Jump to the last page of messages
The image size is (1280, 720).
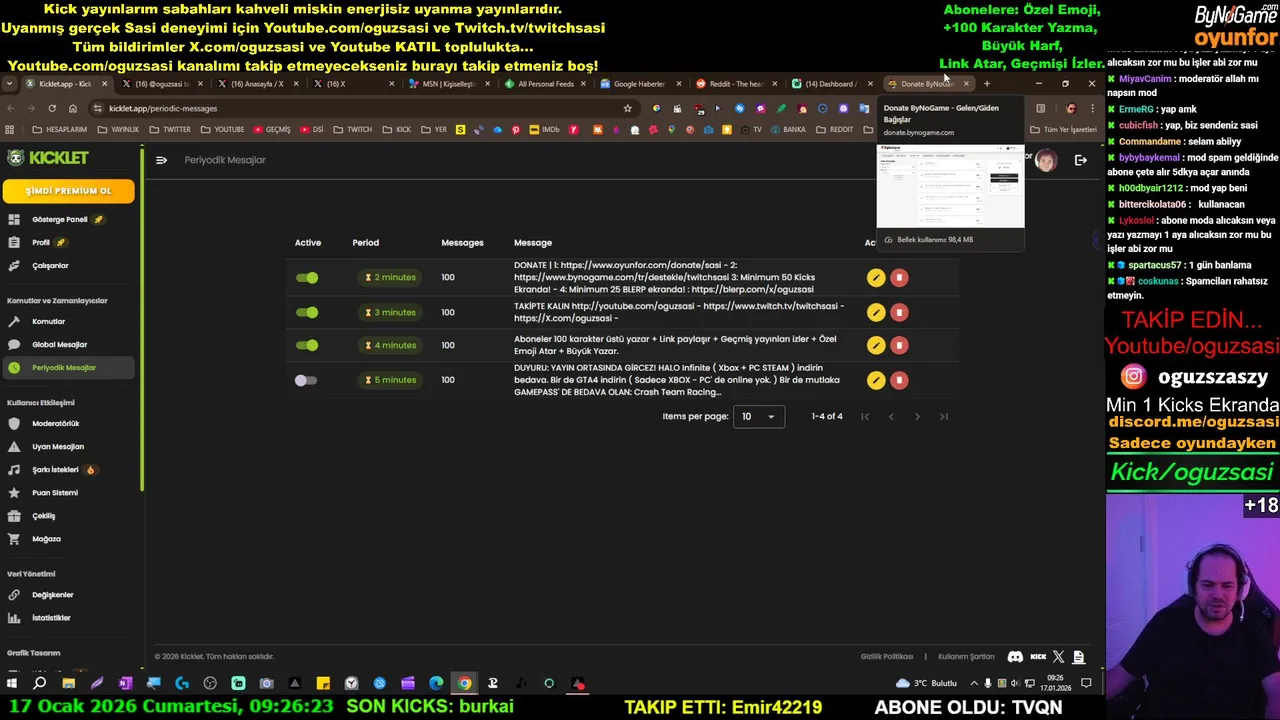pos(943,417)
